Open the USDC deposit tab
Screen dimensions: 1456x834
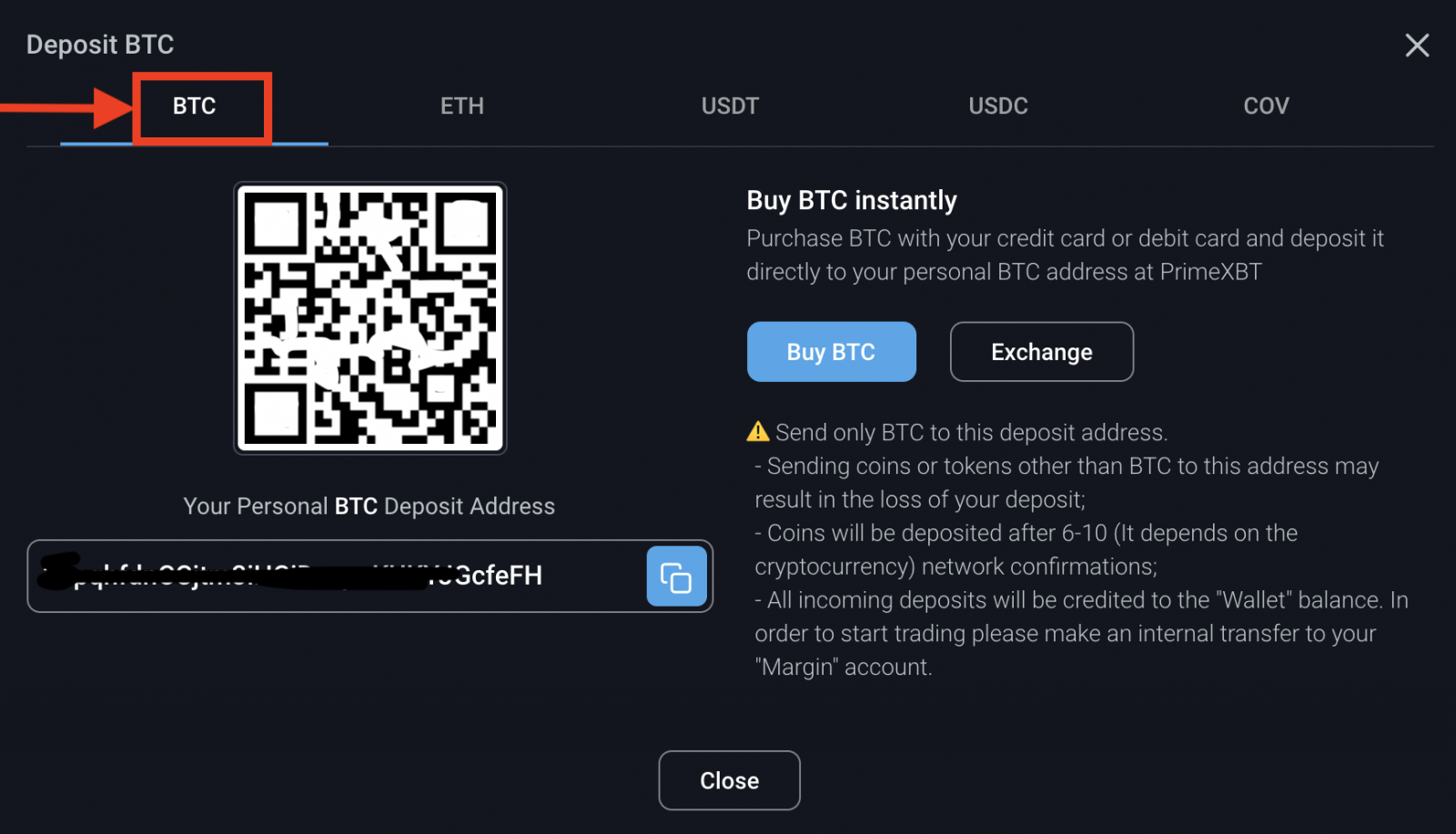(x=998, y=106)
